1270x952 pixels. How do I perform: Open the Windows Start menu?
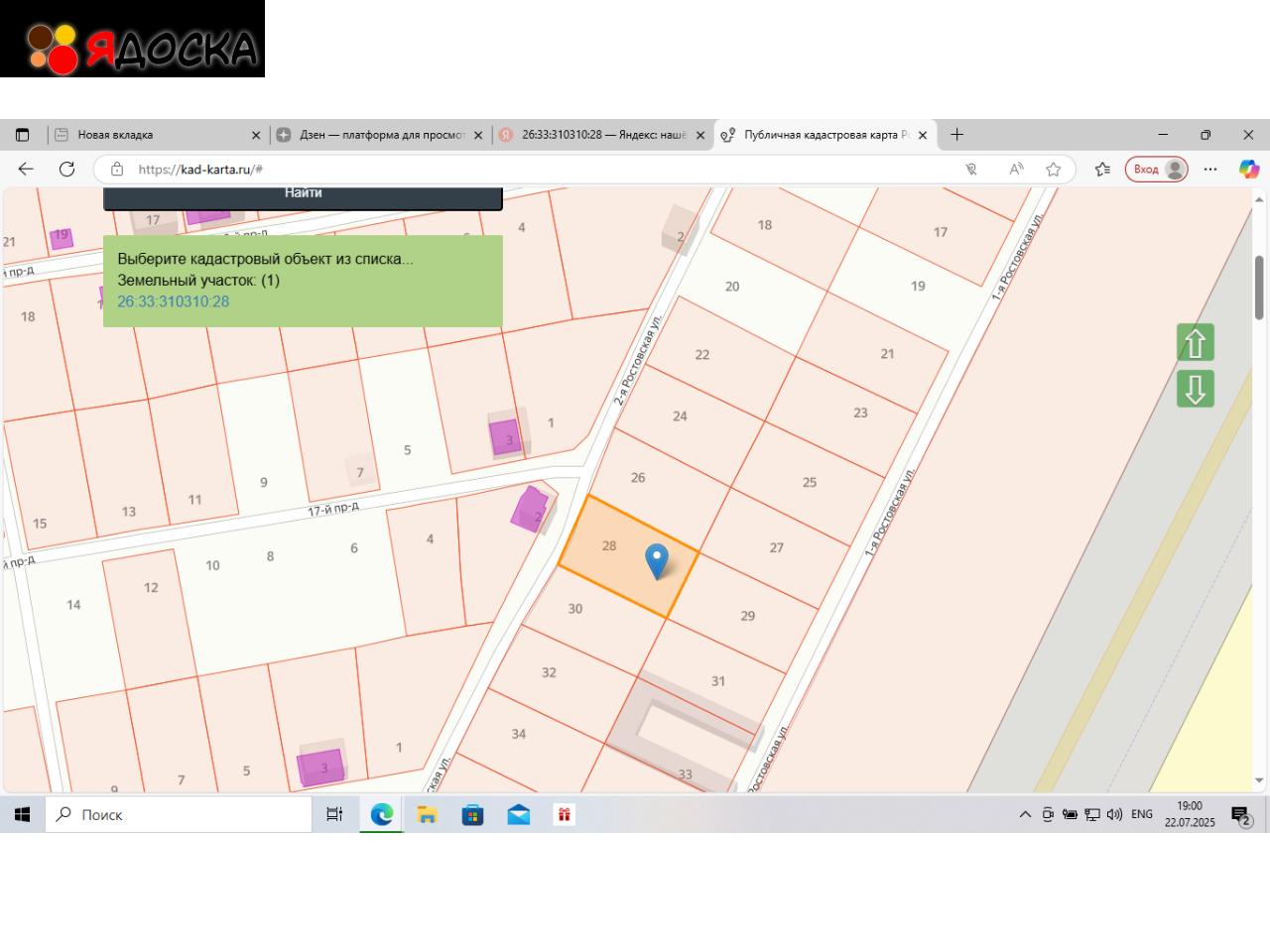[22, 815]
